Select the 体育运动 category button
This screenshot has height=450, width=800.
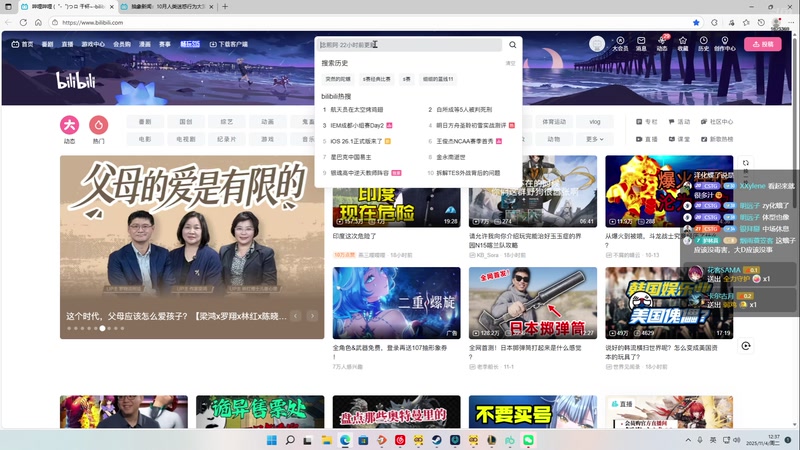(x=554, y=121)
